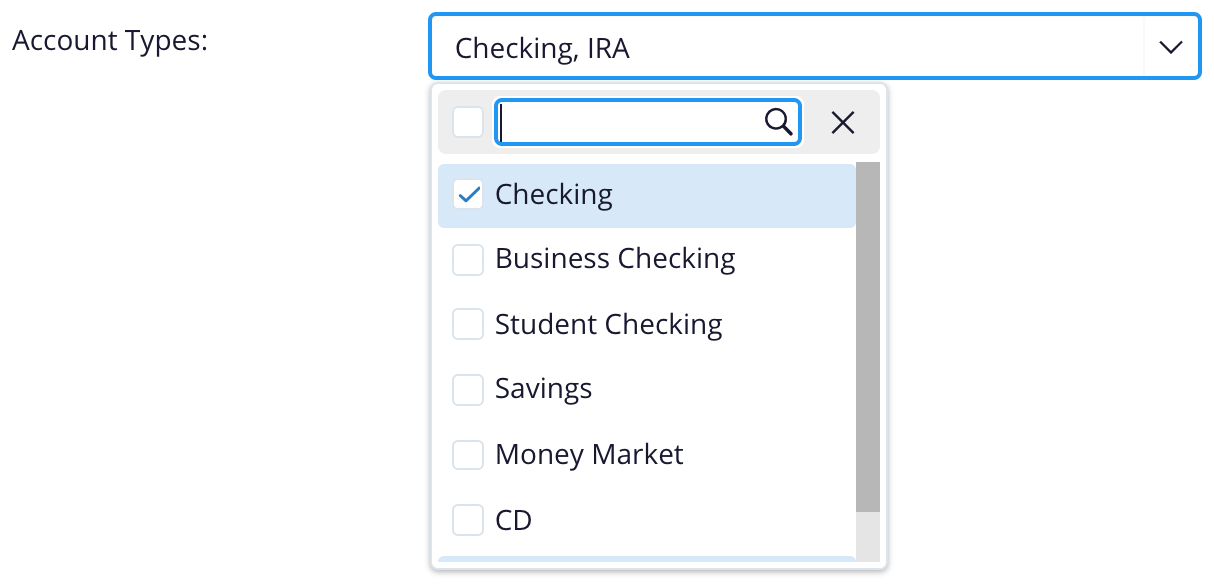The image size is (1214, 586).
Task: Click the Account Types multiselect value box
Action: pyautogui.click(x=785, y=47)
